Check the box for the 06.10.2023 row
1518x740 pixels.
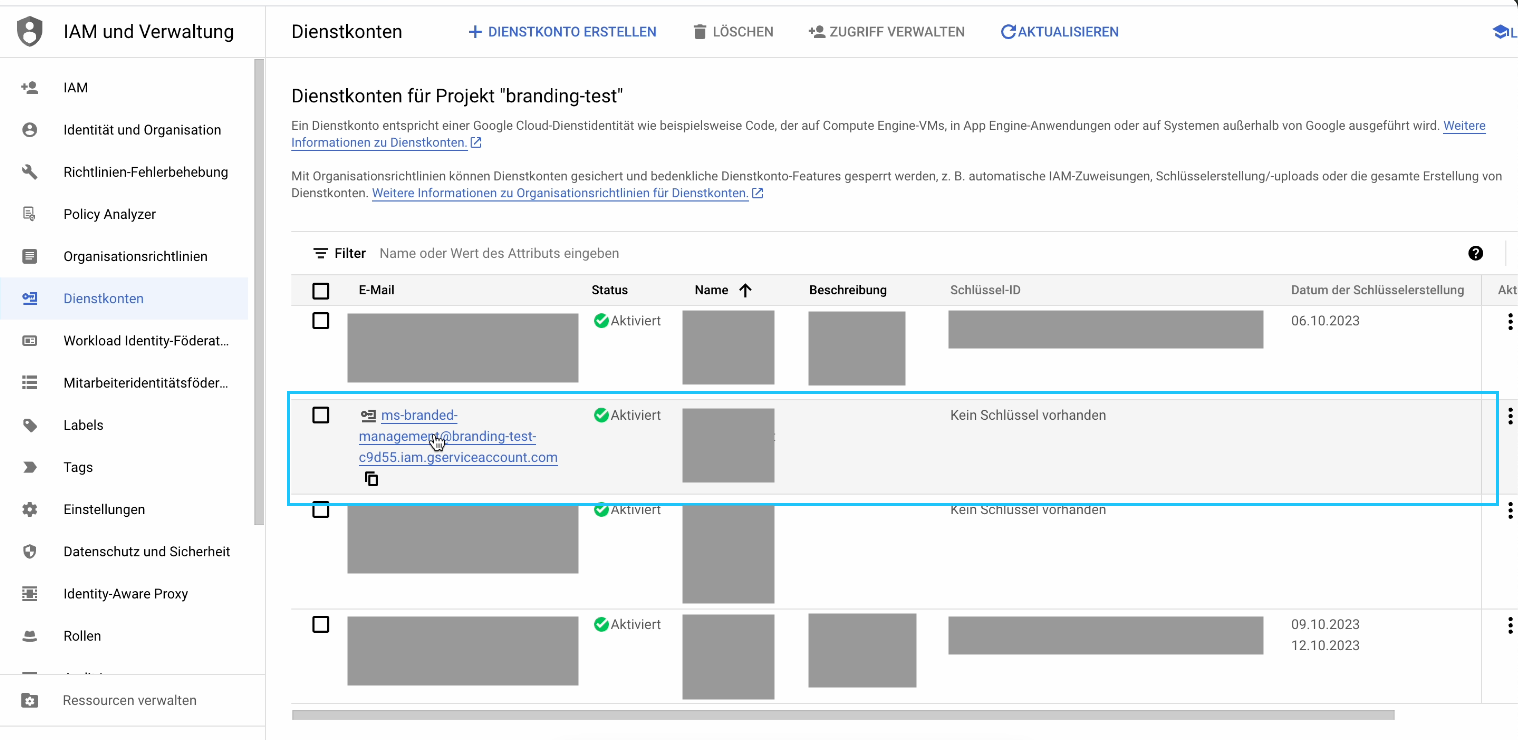pos(321,321)
